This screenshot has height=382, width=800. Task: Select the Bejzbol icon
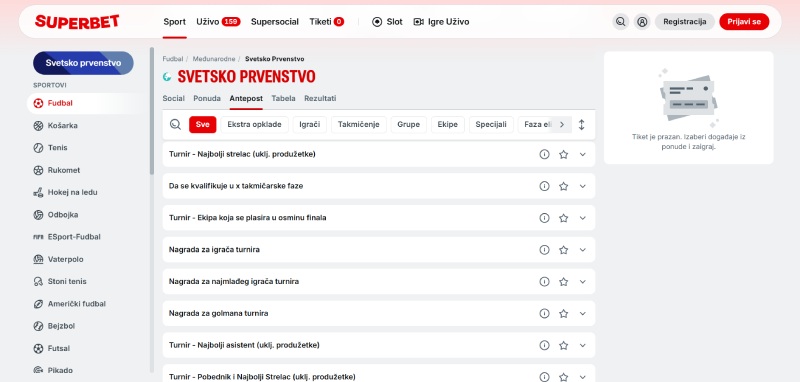pyautogui.click(x=38, y=326)
